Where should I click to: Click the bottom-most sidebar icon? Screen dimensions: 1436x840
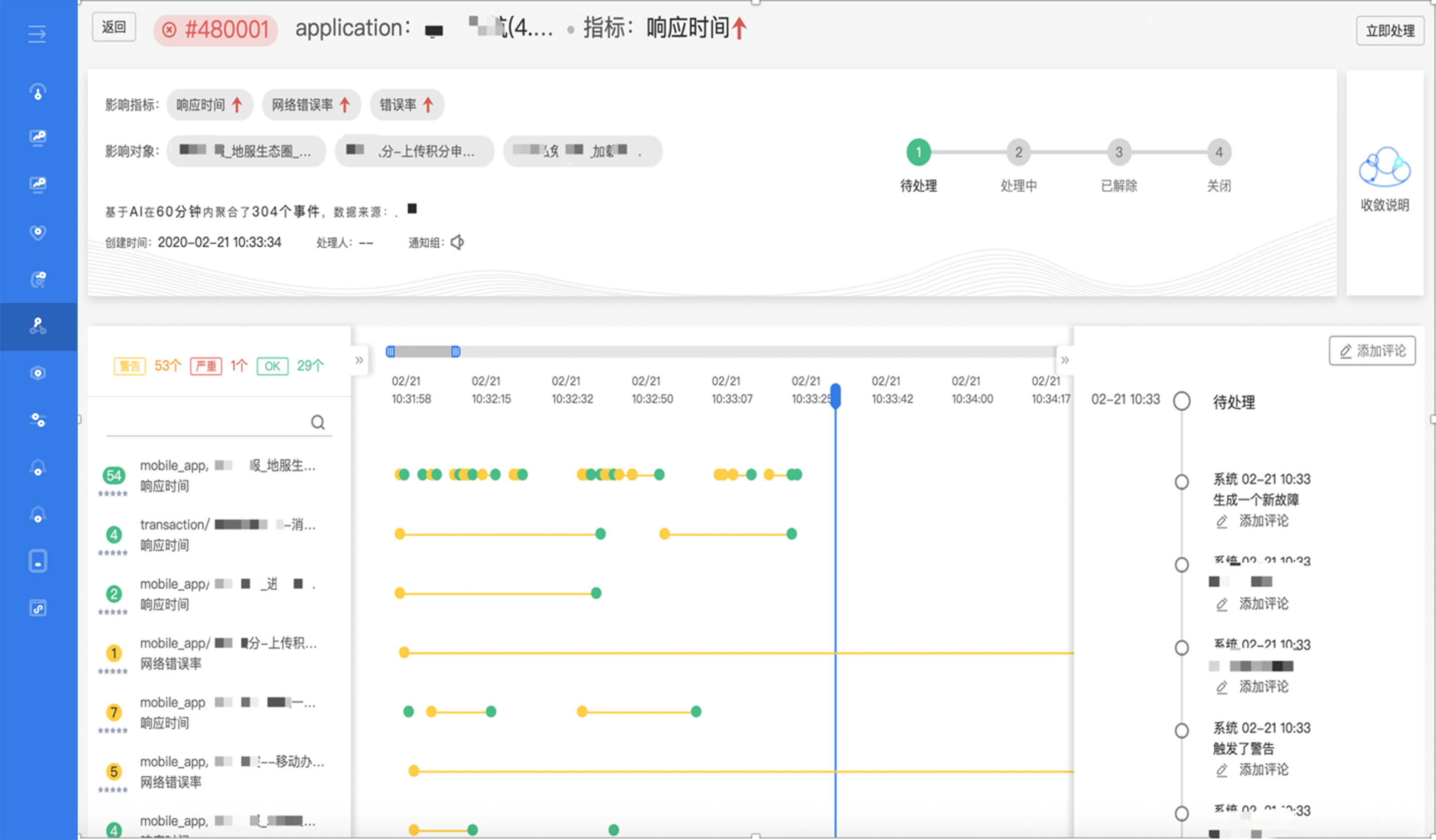pos(38,608)
